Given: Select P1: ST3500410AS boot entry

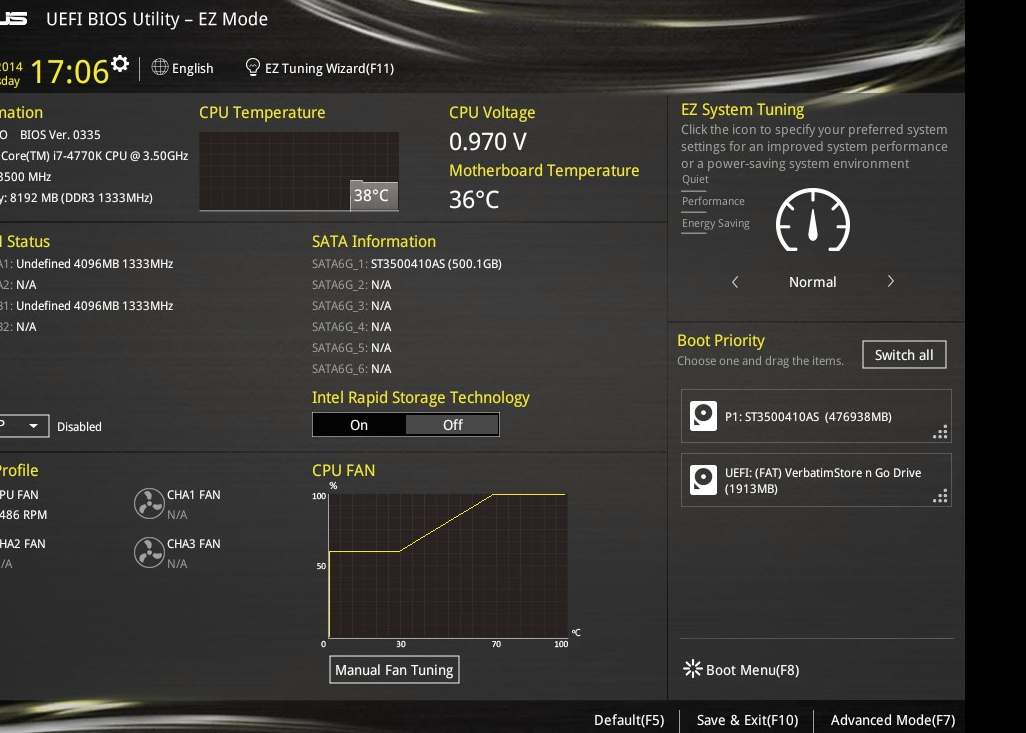Looking at the screenshot, I should click(x=816, y=416).
